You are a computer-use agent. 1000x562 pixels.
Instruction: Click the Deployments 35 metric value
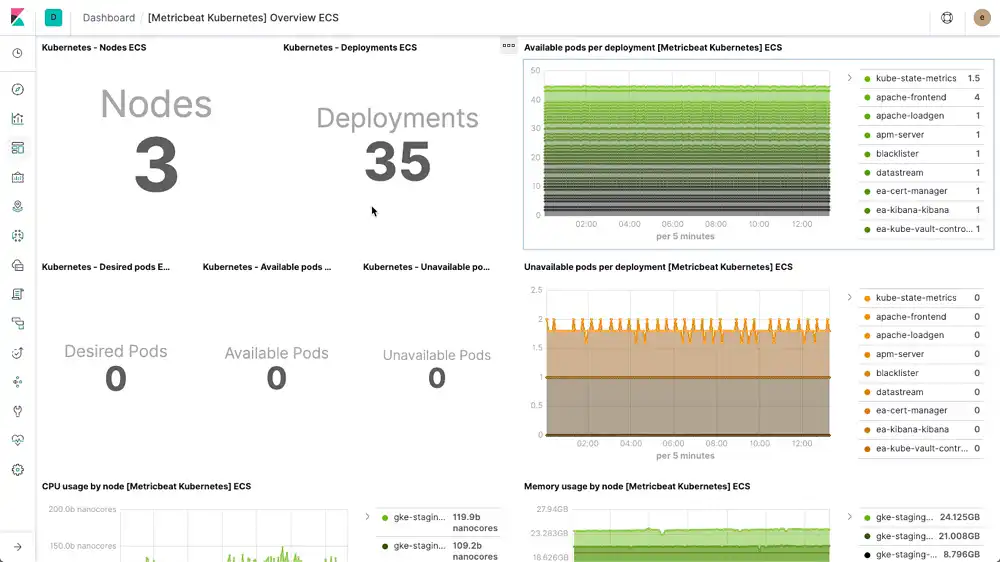point(397,162)
